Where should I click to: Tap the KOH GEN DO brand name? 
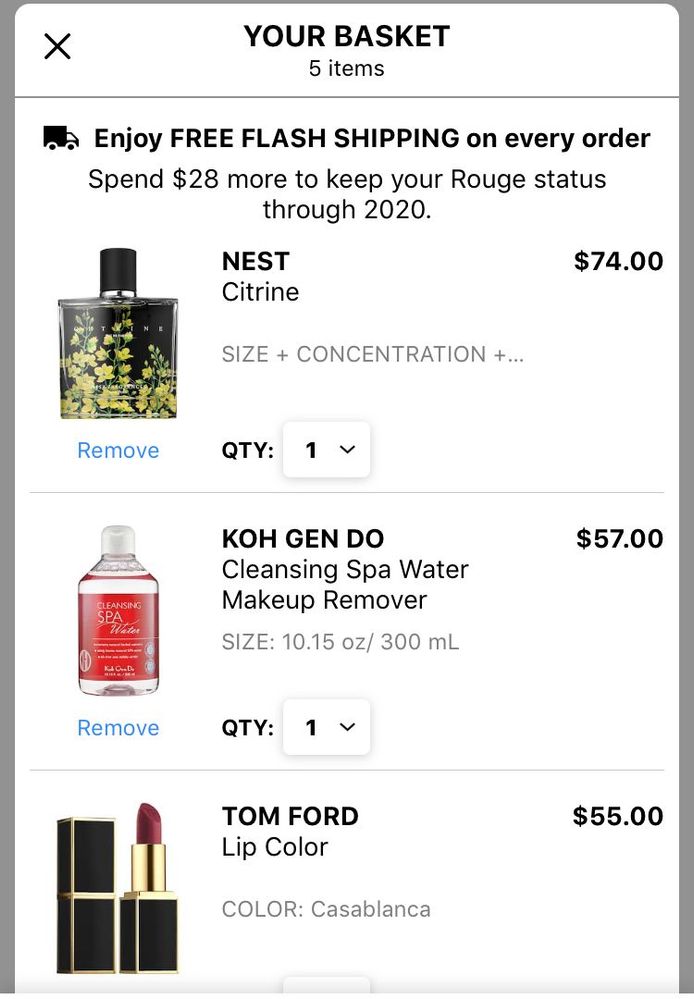[302, 538]
